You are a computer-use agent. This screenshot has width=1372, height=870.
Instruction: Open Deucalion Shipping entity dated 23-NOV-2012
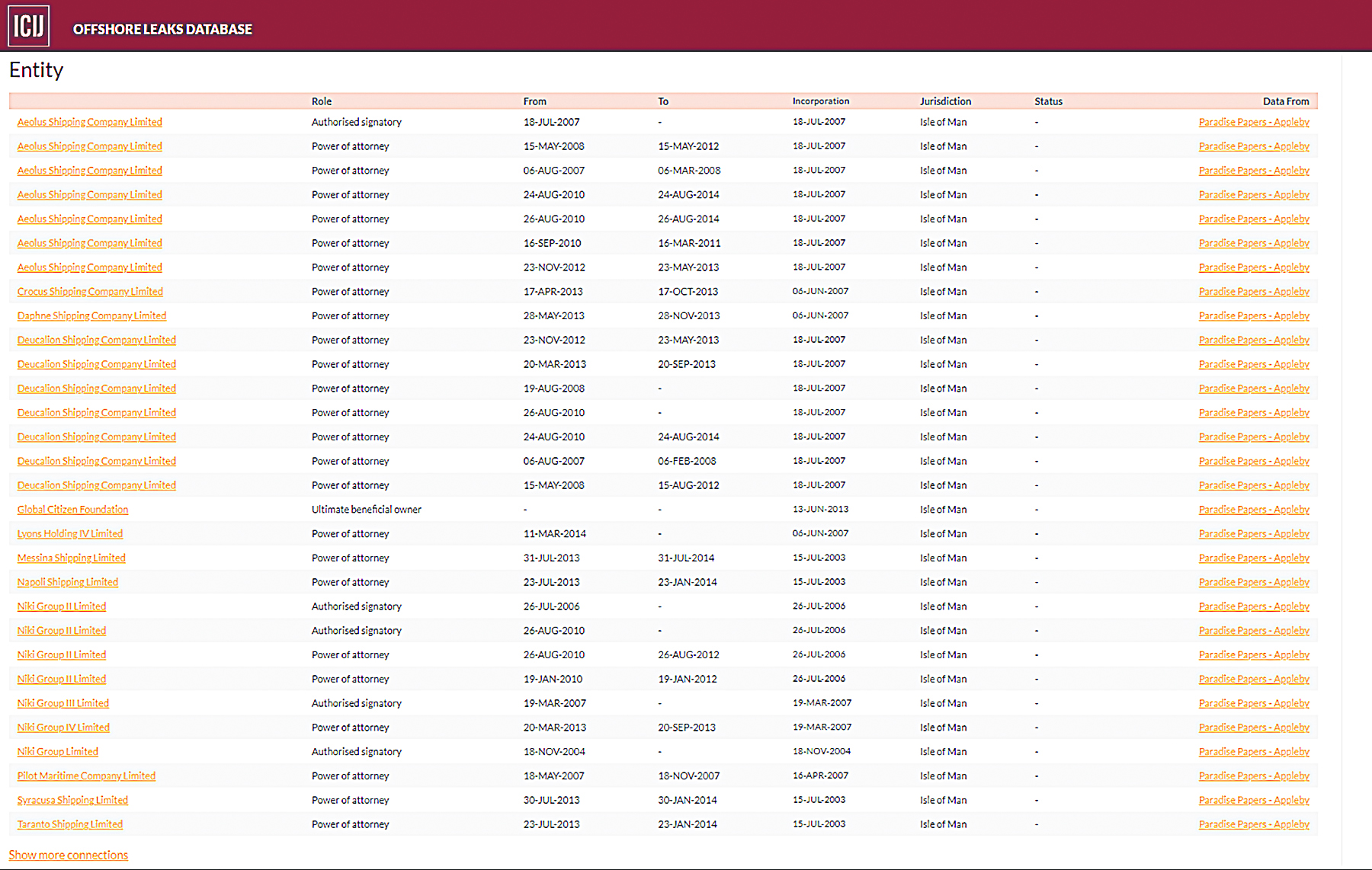[97, 341]
